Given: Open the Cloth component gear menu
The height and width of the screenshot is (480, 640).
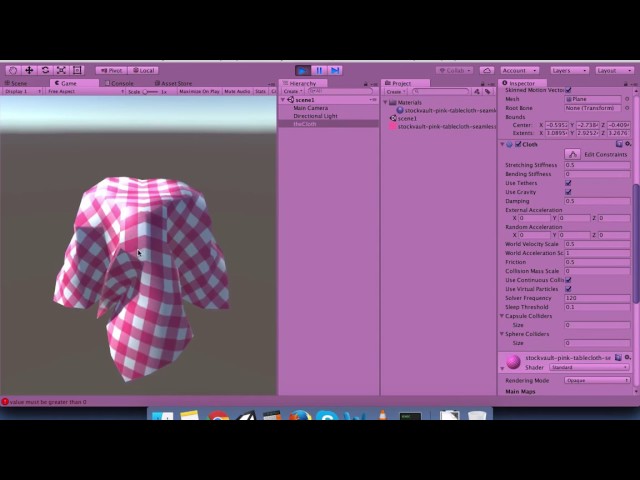Looking at the screenshot, I should coord(628,144).
